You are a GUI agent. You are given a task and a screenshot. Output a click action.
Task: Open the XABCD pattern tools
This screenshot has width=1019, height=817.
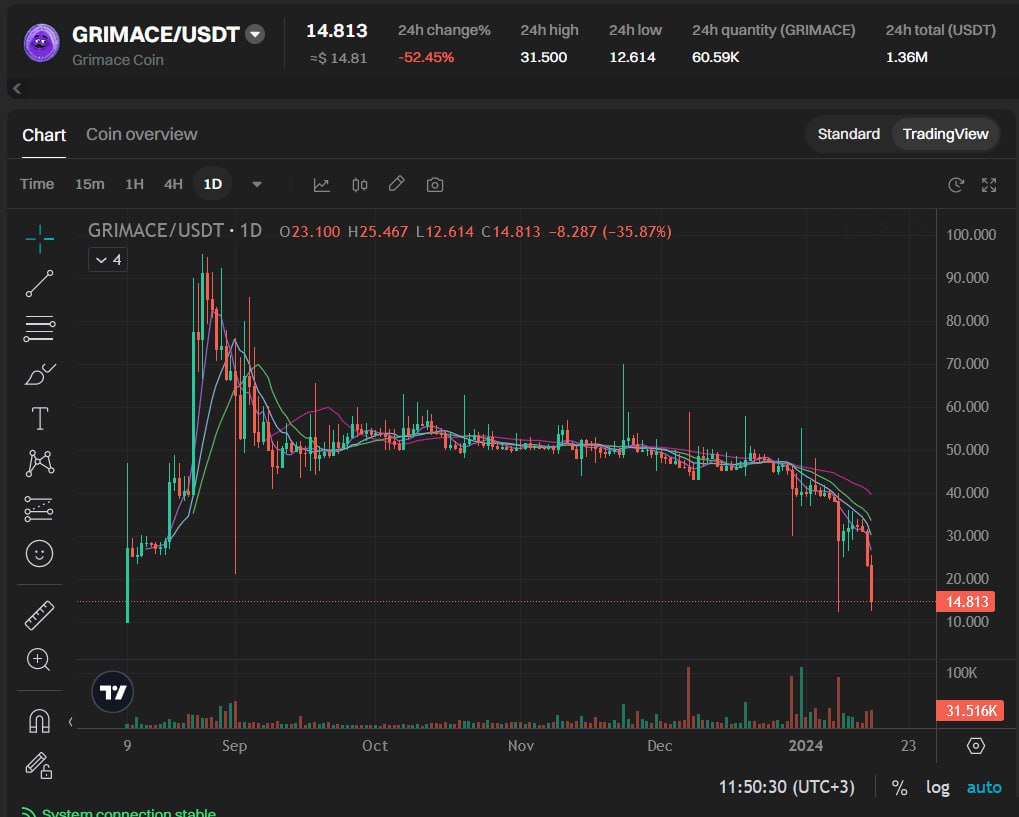coord(40,463)
